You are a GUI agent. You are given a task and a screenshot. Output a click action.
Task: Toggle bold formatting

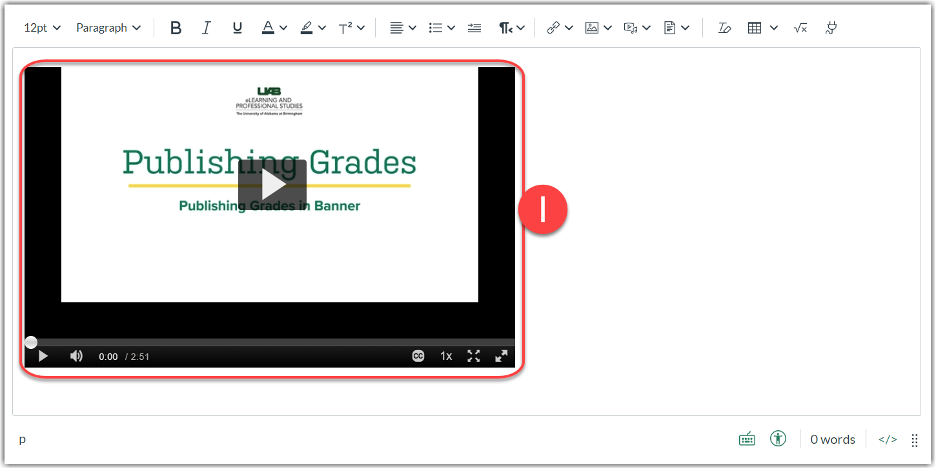point(176,28)
